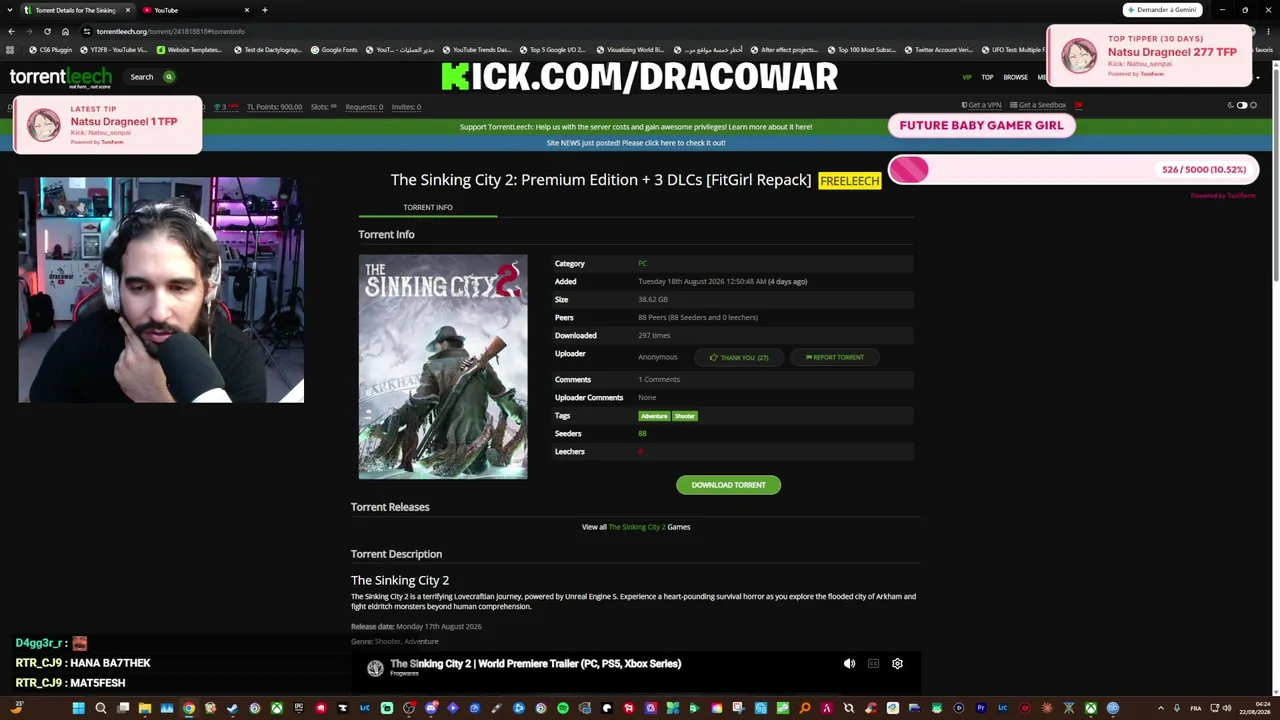Click the FRA language indicator in taskbar

point(1196,708)
